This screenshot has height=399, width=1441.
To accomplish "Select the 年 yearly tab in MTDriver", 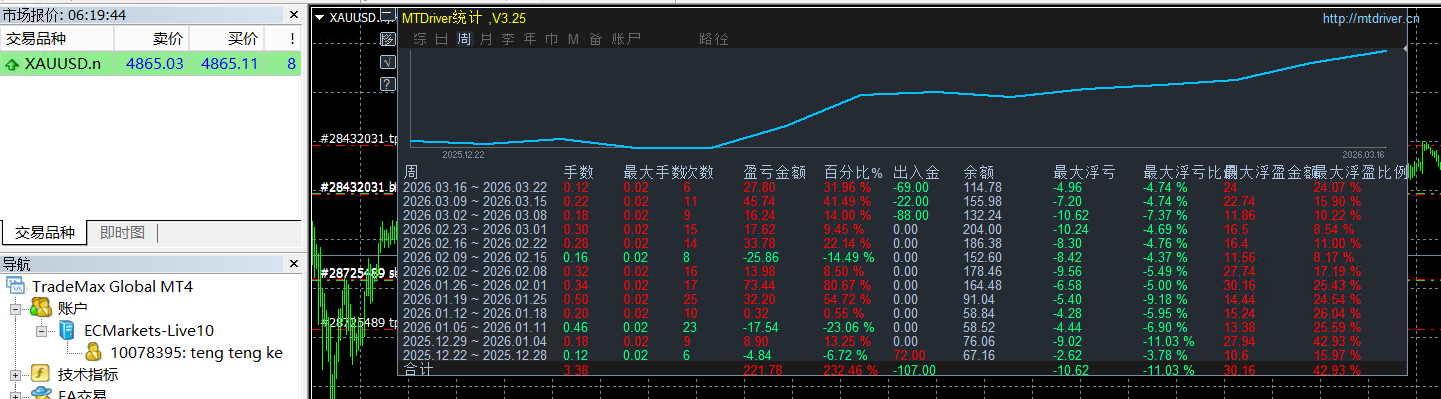I will click(x=530, y=39).
